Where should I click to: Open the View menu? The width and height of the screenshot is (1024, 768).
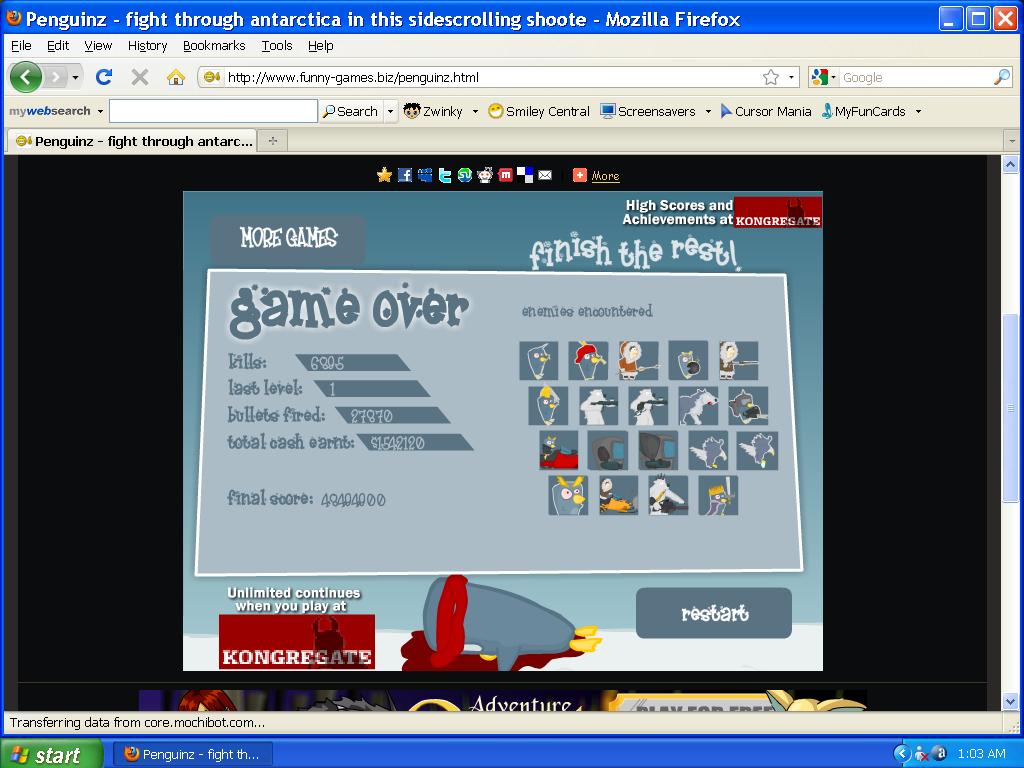click(x=98, y=46)
